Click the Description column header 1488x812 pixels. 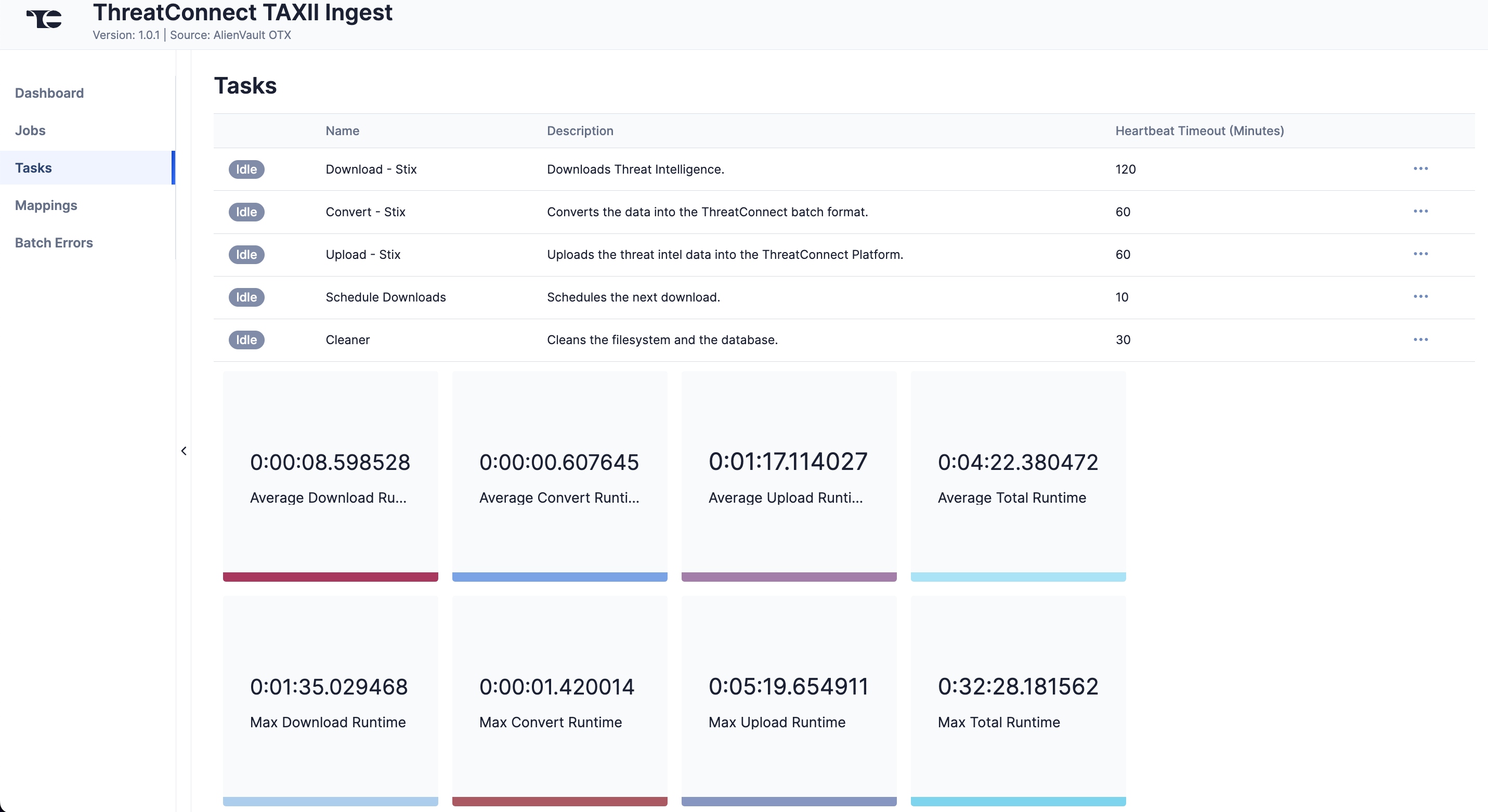click(580, 131)
